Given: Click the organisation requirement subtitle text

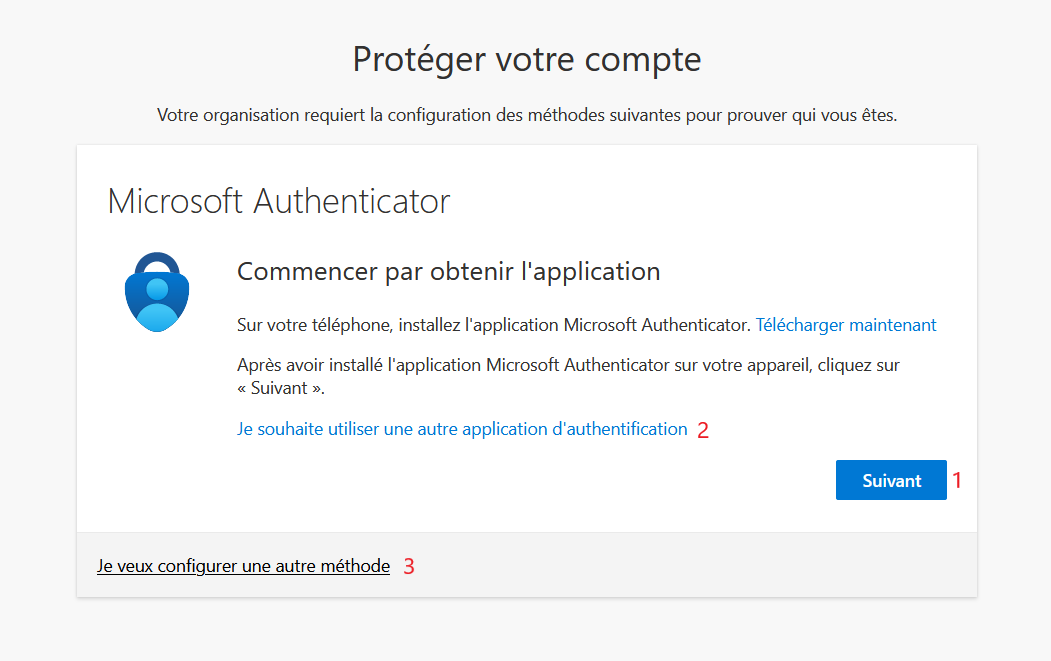Looking at the screenshot, I should 527,115.
